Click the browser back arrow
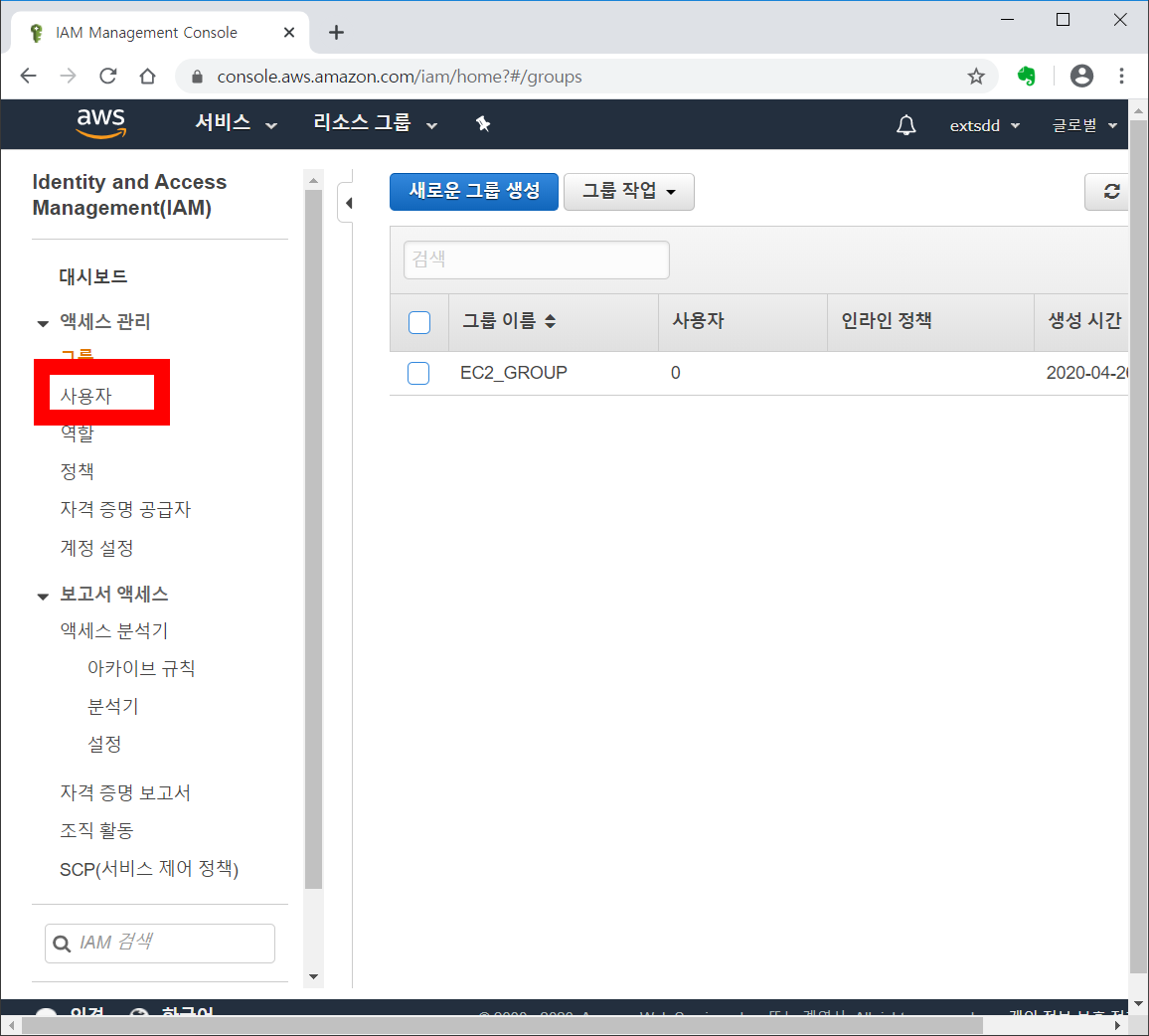 tap(29, 76)
